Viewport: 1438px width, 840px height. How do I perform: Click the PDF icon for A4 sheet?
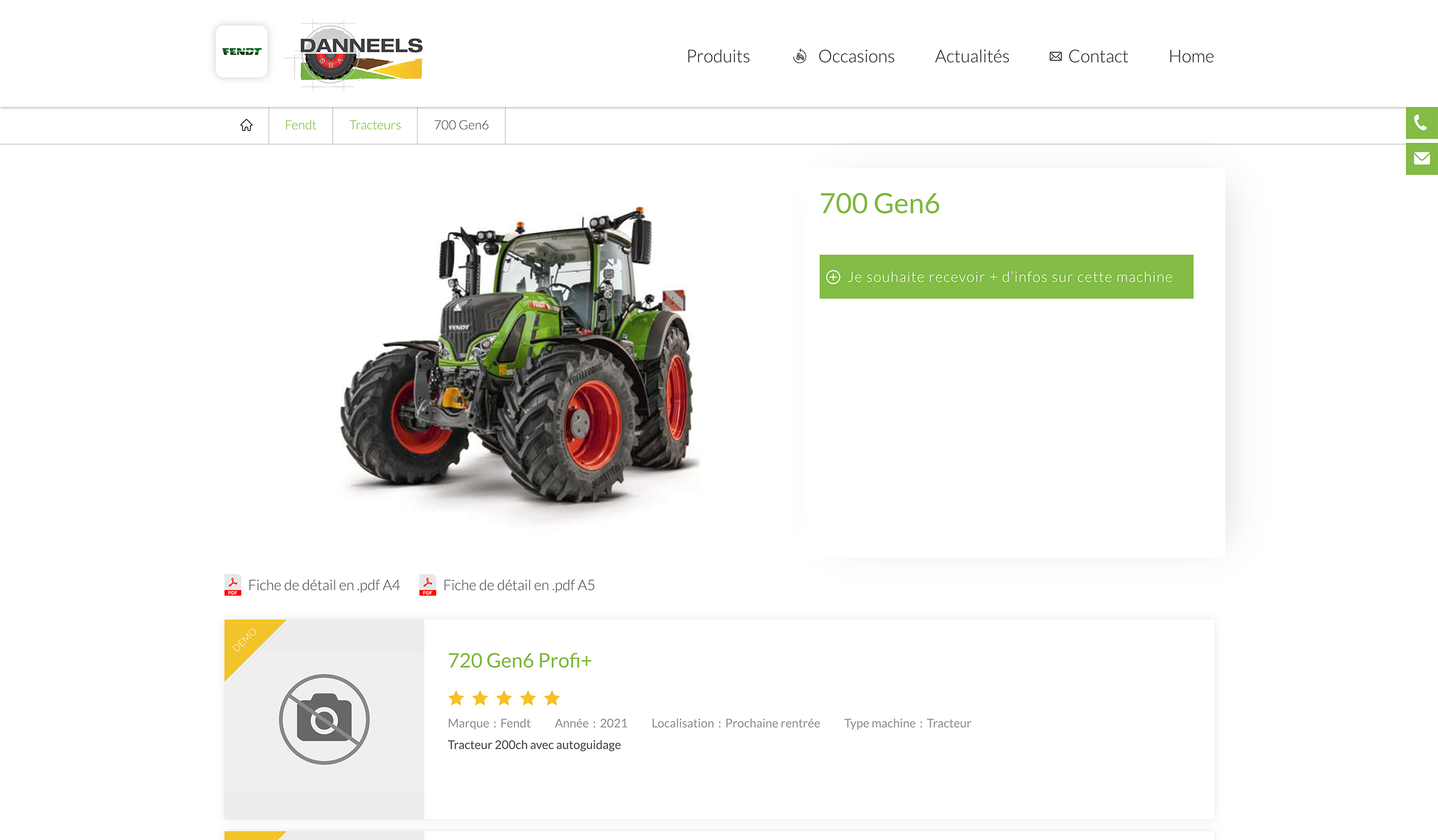(232, 585)
